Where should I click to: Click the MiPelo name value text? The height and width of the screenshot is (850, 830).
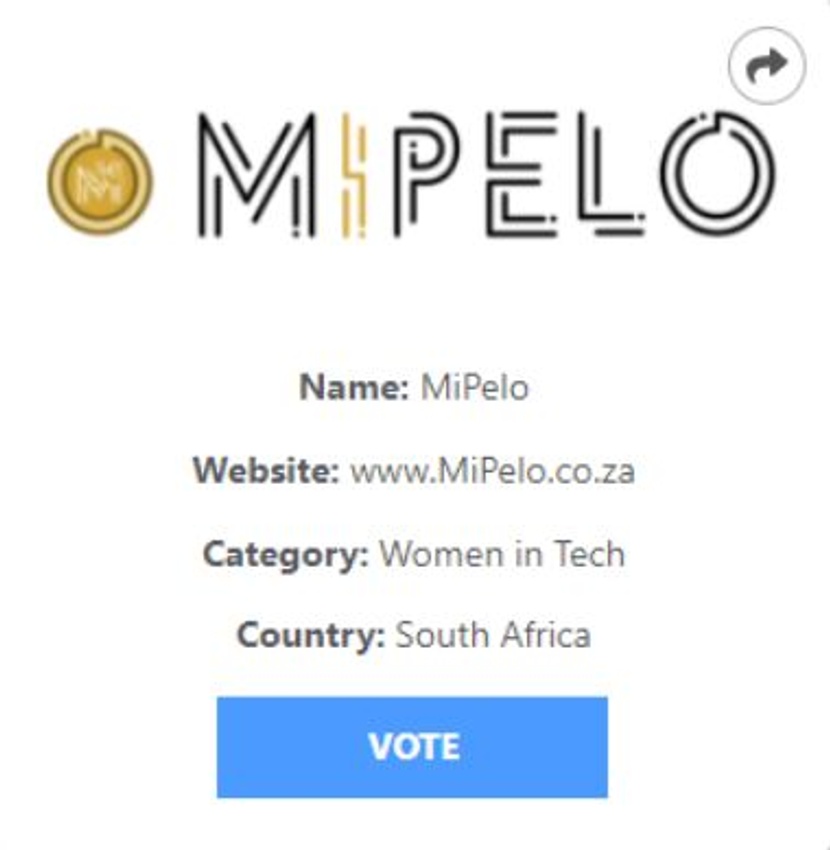pyautogui.click(x=474, y=388)
